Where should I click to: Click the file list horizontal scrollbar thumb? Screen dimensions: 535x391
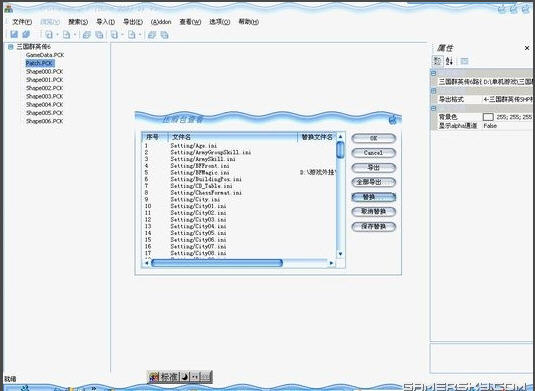pos(217,263)
